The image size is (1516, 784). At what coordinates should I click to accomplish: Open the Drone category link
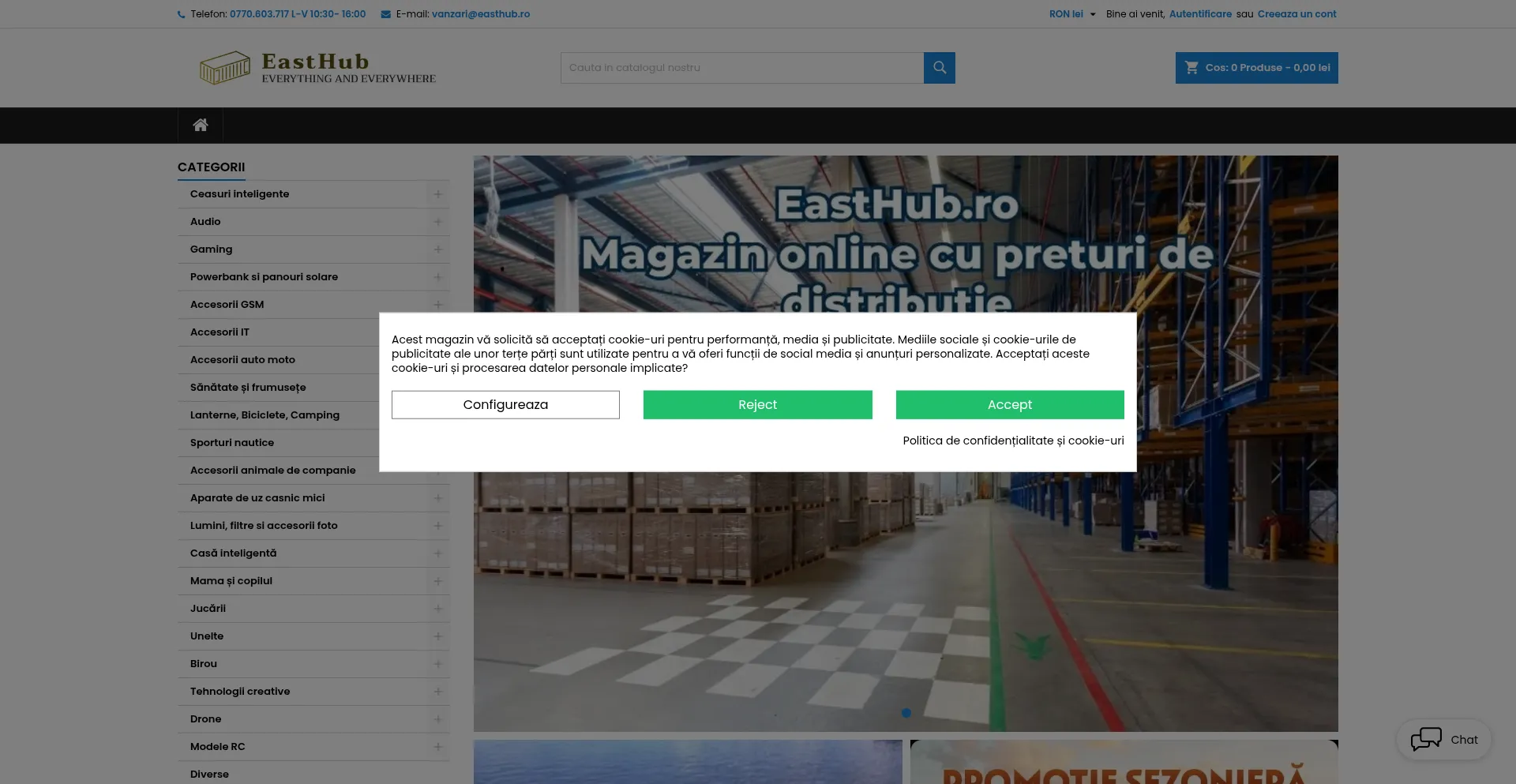pyautogui.click(x=205, y=719)
